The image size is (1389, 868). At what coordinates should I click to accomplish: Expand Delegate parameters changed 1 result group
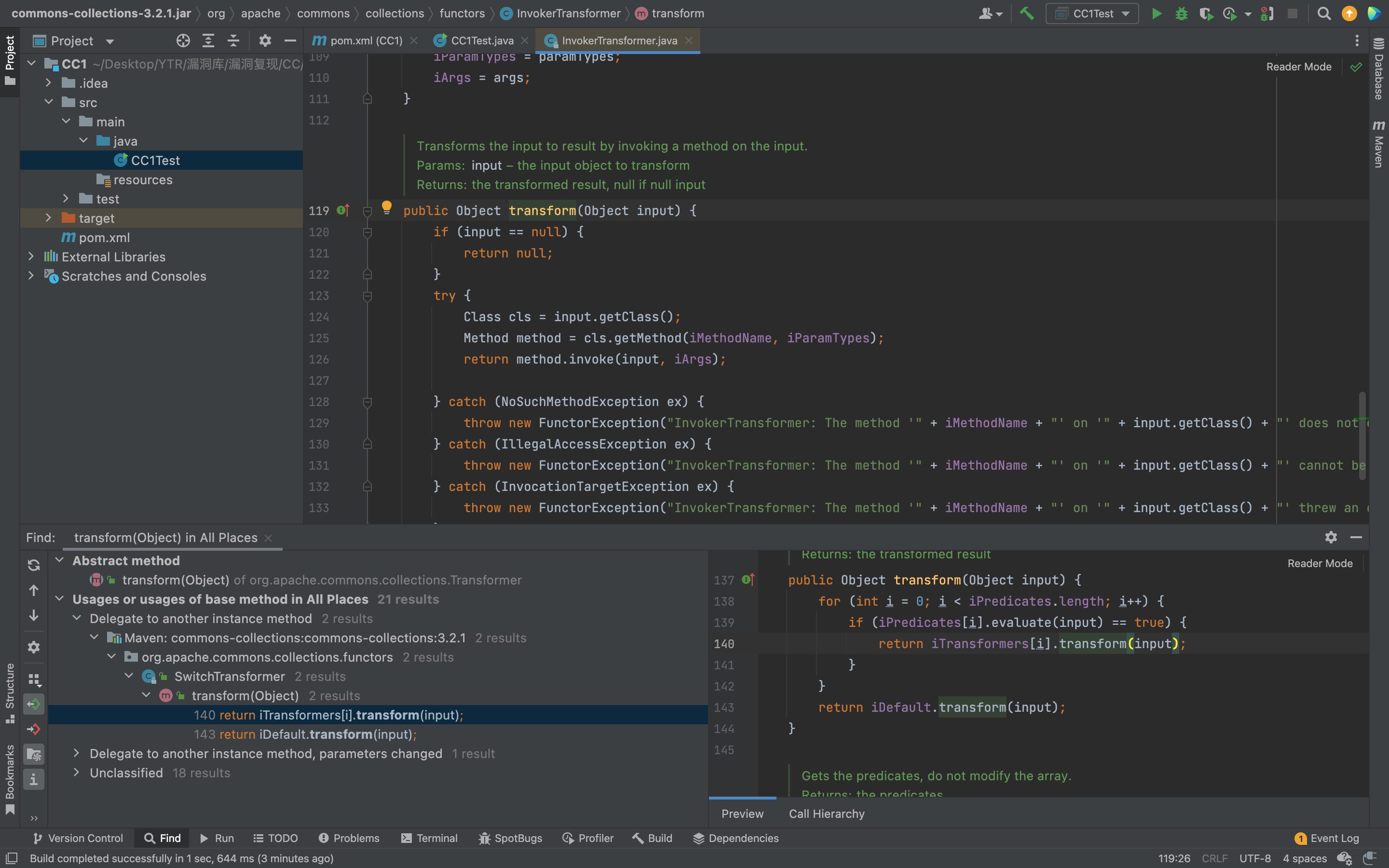pos(76,753)
